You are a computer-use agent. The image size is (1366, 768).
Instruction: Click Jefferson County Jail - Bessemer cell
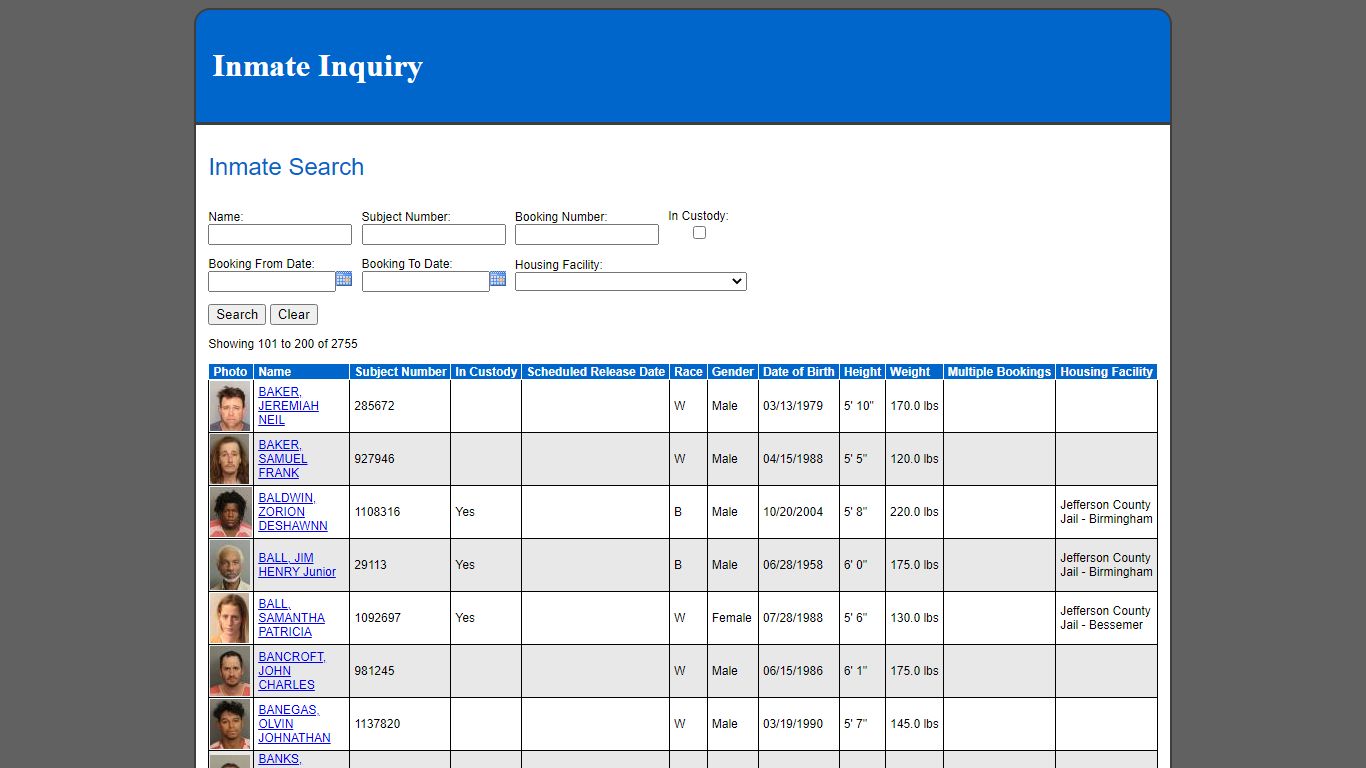(1105, 618)
